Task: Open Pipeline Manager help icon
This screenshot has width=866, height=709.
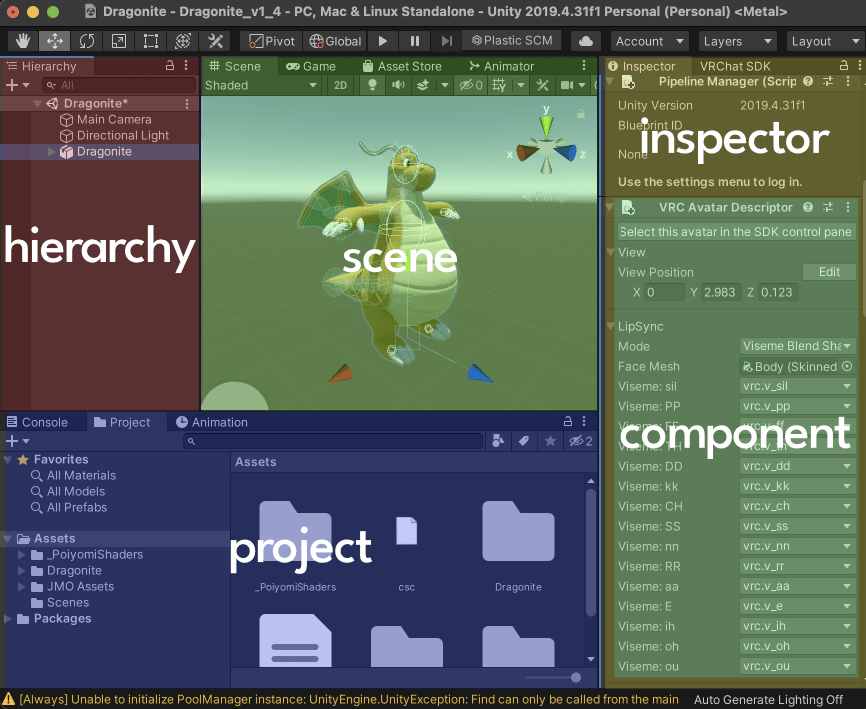Action: 808,82
